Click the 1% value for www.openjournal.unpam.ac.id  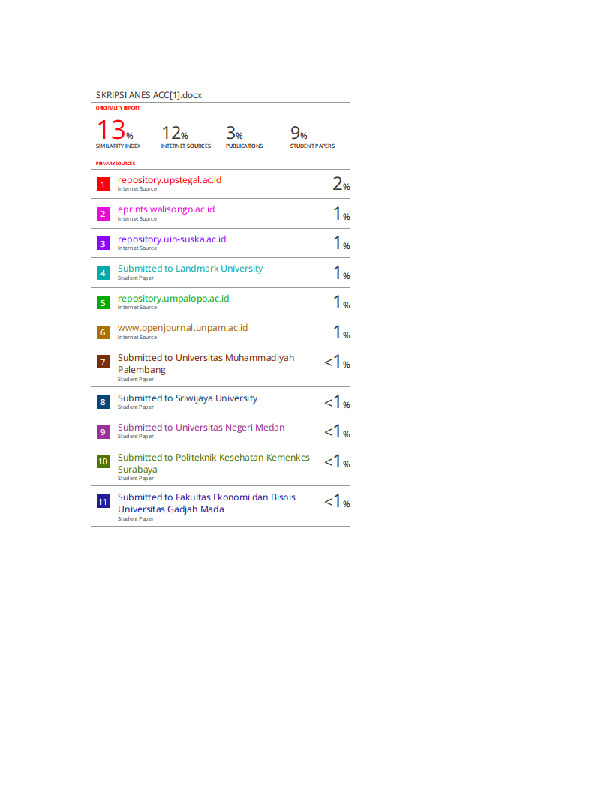tap(342, 332)
